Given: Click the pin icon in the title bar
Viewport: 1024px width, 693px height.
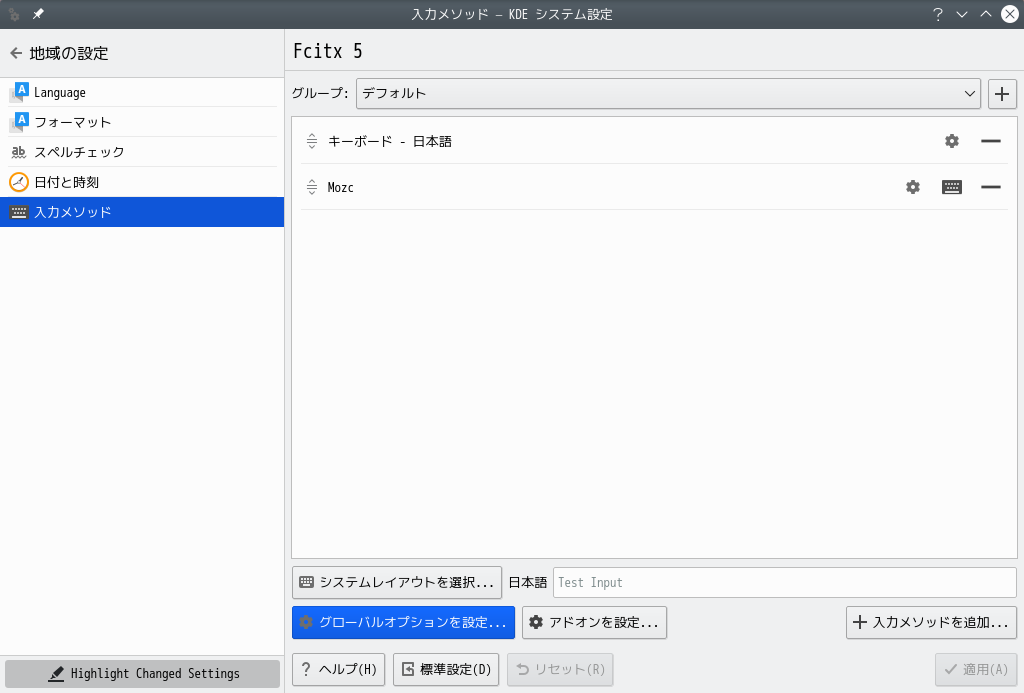Looking at the screenshot, I should pyautogui.click(x=38, y=14).
